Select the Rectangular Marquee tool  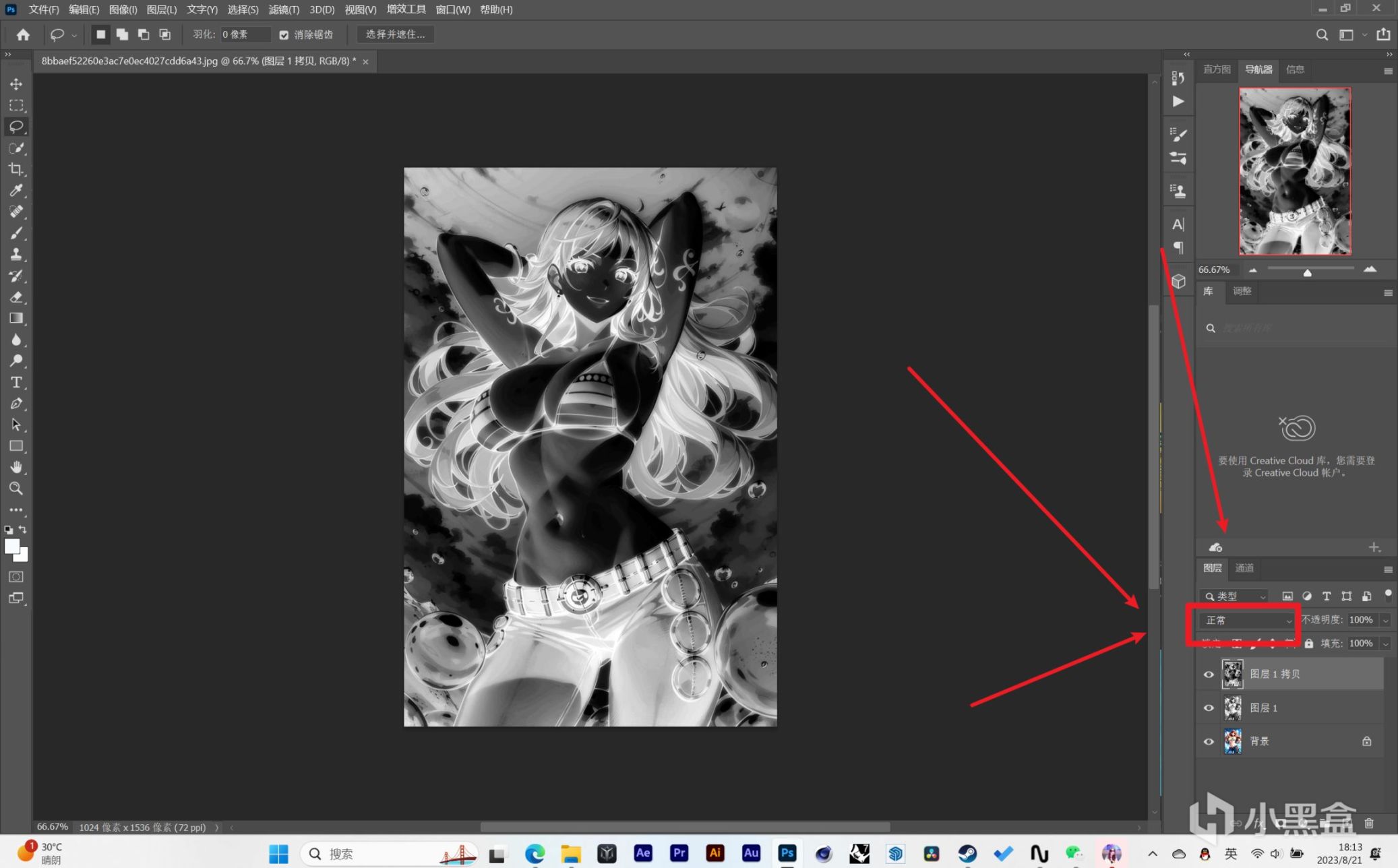click(x=16, y=106)
